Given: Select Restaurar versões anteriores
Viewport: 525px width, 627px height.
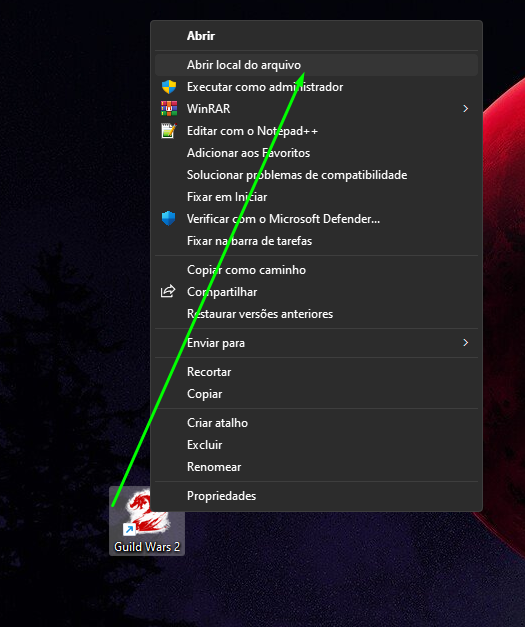Looking at the screenshot, I should click(x=316, y=314).
